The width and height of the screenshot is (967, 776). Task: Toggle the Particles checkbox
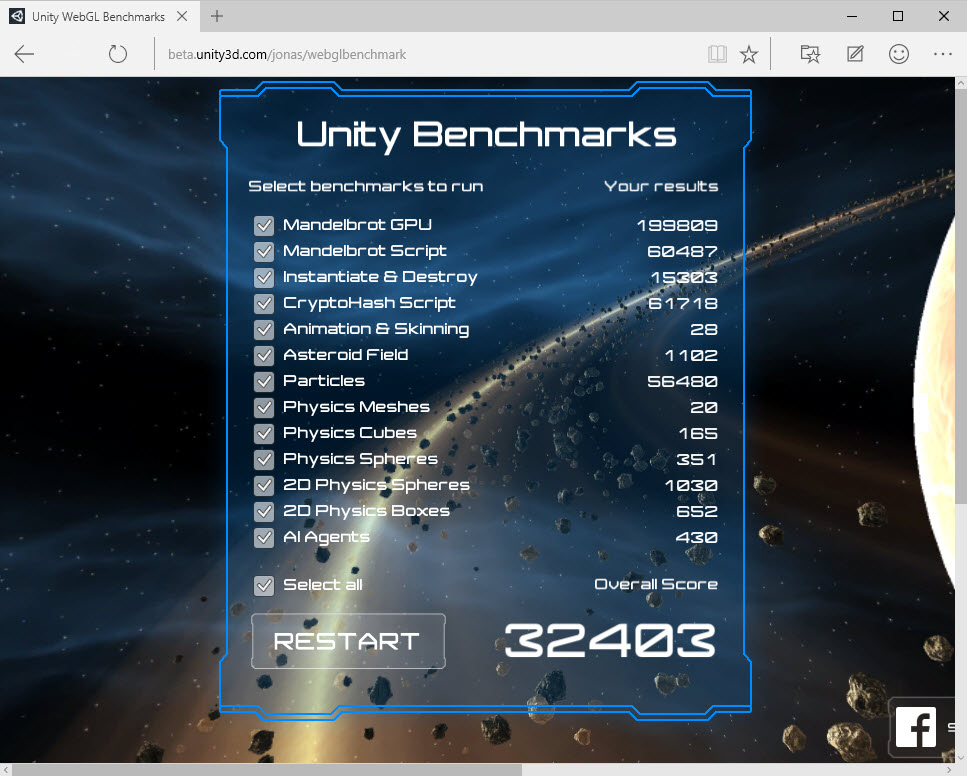[264, 382]
